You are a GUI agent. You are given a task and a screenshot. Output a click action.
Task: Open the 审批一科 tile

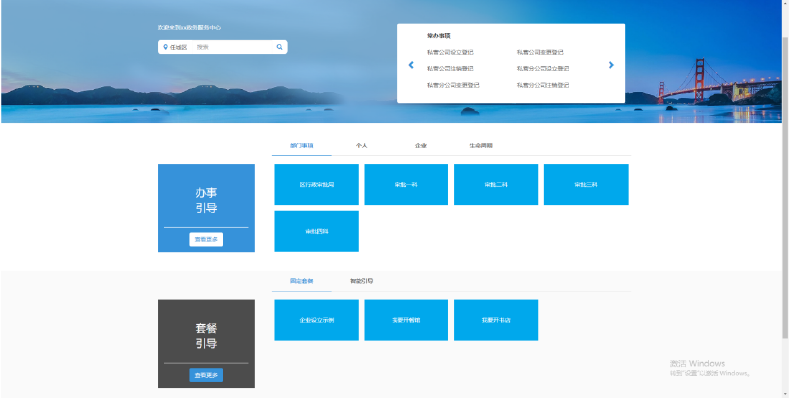(406, 185)
